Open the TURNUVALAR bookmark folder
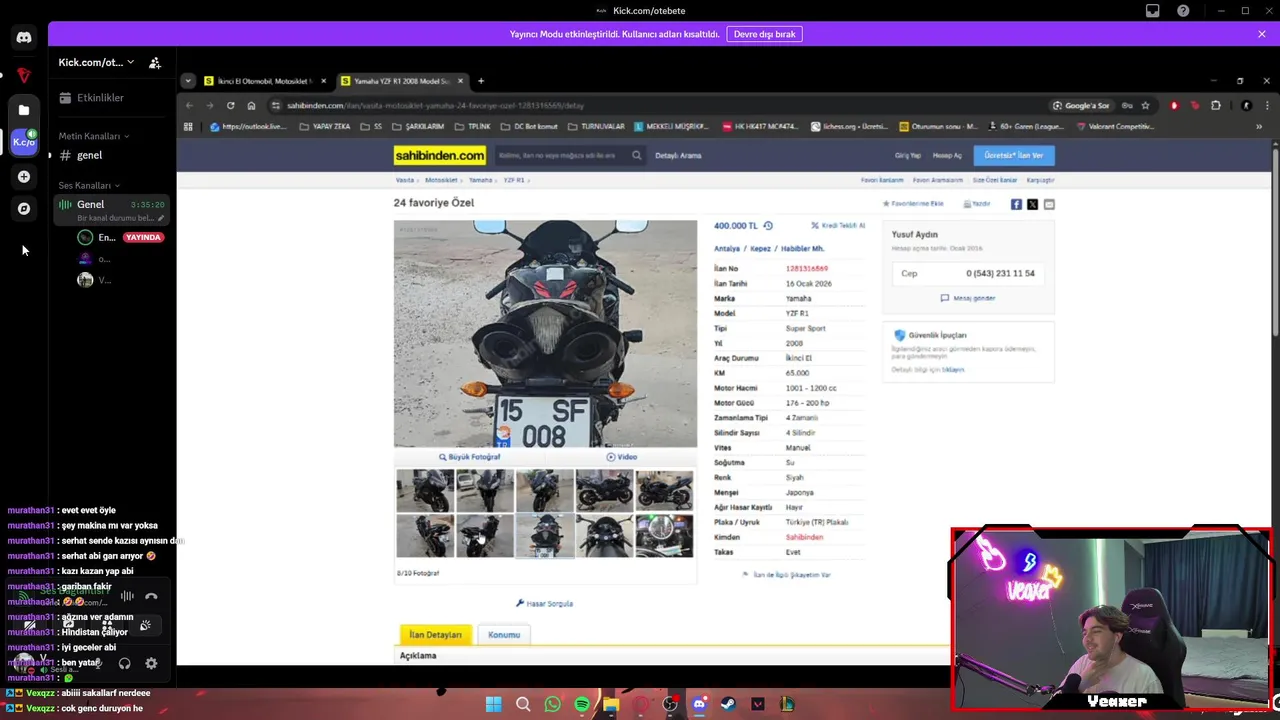This screenshot has width=1280, height=720. tap(596, 127)
